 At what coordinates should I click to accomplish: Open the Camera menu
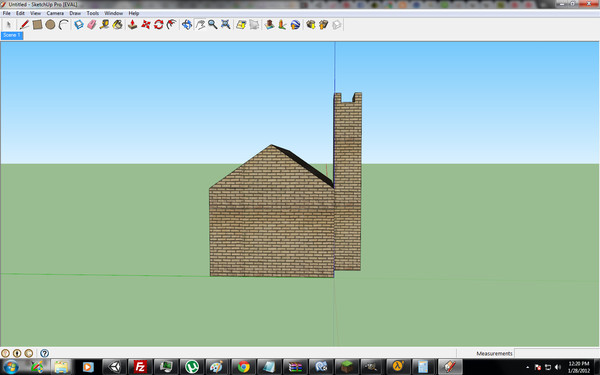pos(55,13)
